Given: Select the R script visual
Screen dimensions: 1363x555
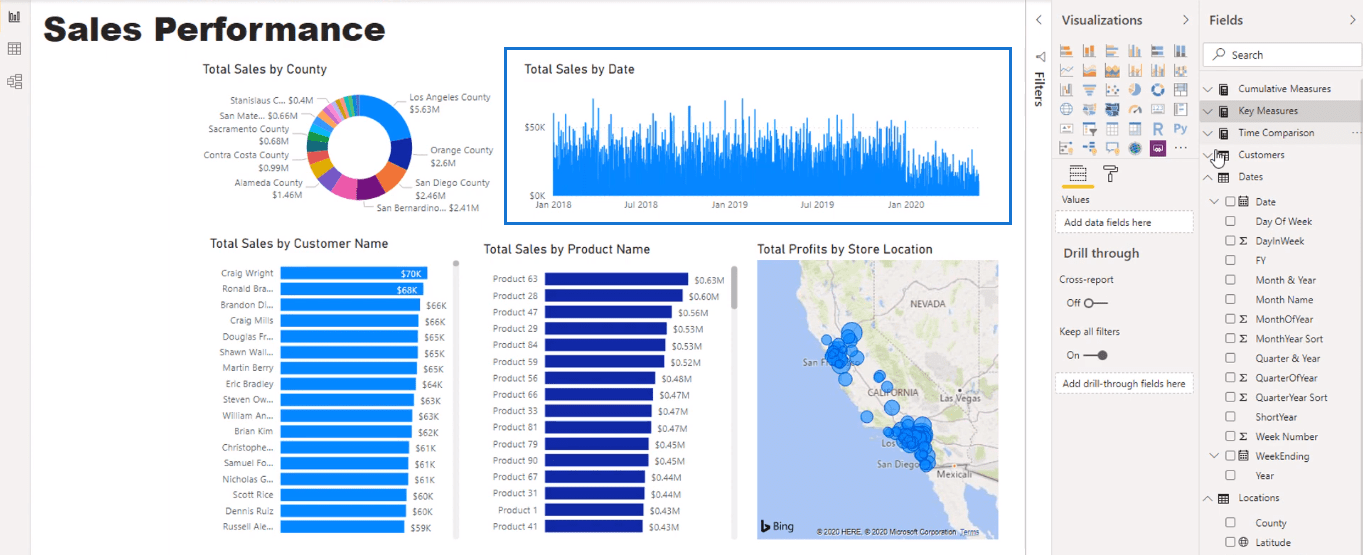Looking at the screenshot, I should 1158,128.
